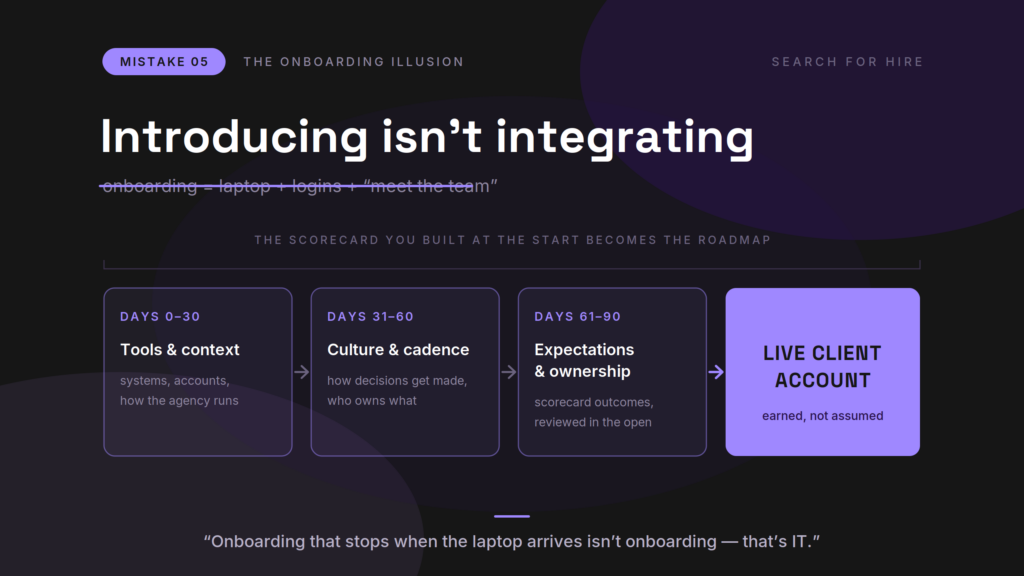Viewport: 1024px width, 576px height.
Task: Click the 'Tools & context' card title
Action: click(180, 349)
